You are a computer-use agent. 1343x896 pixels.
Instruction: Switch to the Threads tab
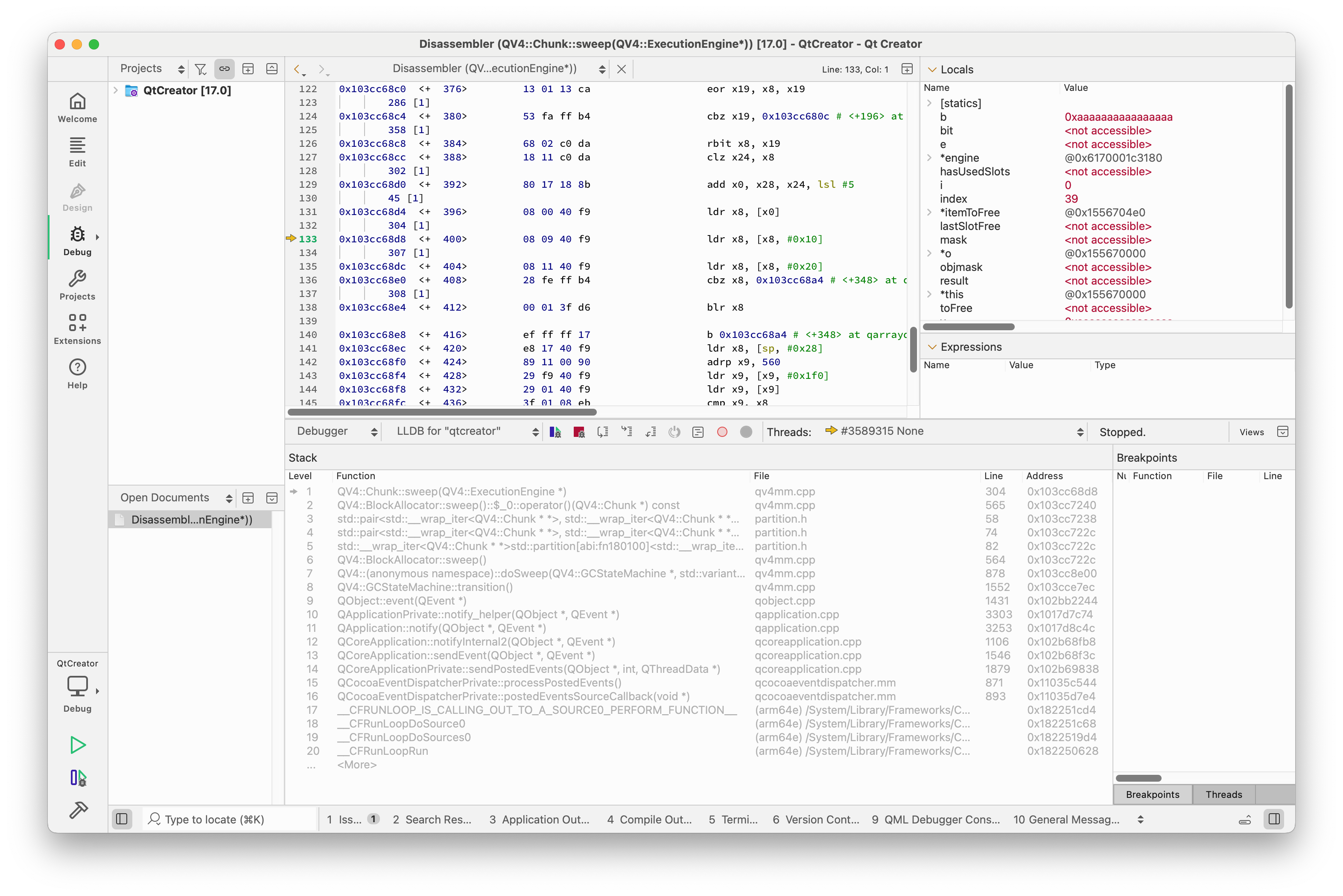[x=1223, y=794]
